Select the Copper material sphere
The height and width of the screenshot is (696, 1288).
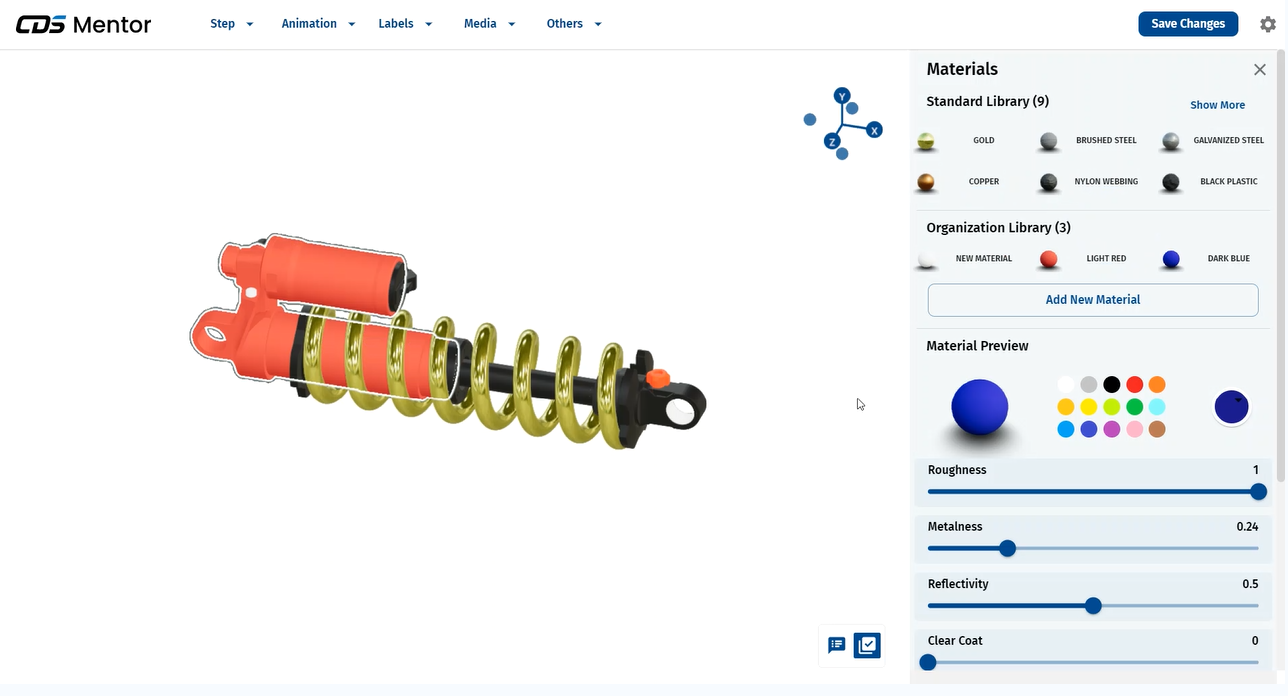927,182
